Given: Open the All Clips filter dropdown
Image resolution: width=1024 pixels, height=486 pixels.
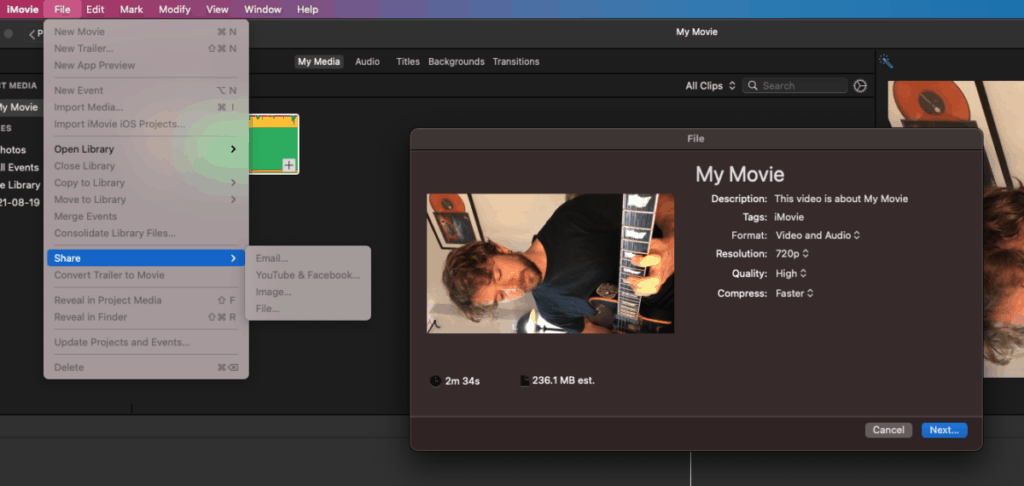Looking at the screenshot, I should click(711, 86).
